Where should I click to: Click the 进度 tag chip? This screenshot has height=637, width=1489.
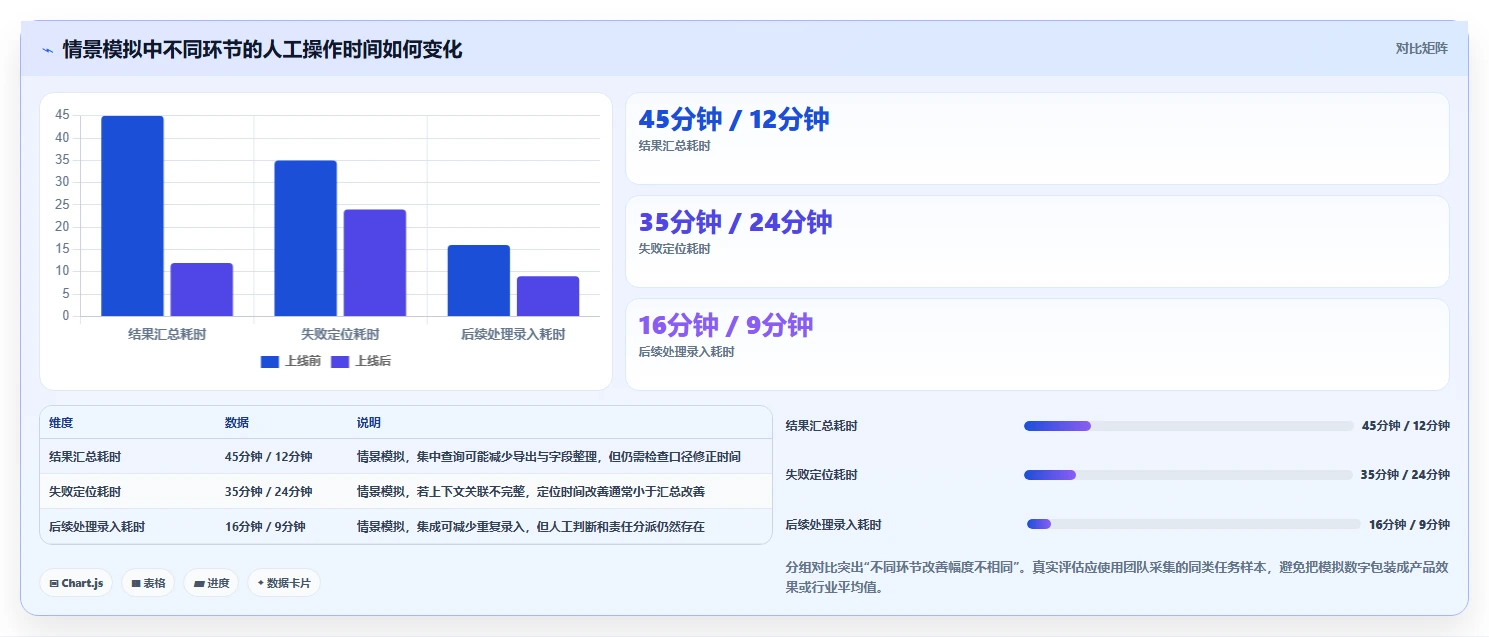(x=211, y=583)
